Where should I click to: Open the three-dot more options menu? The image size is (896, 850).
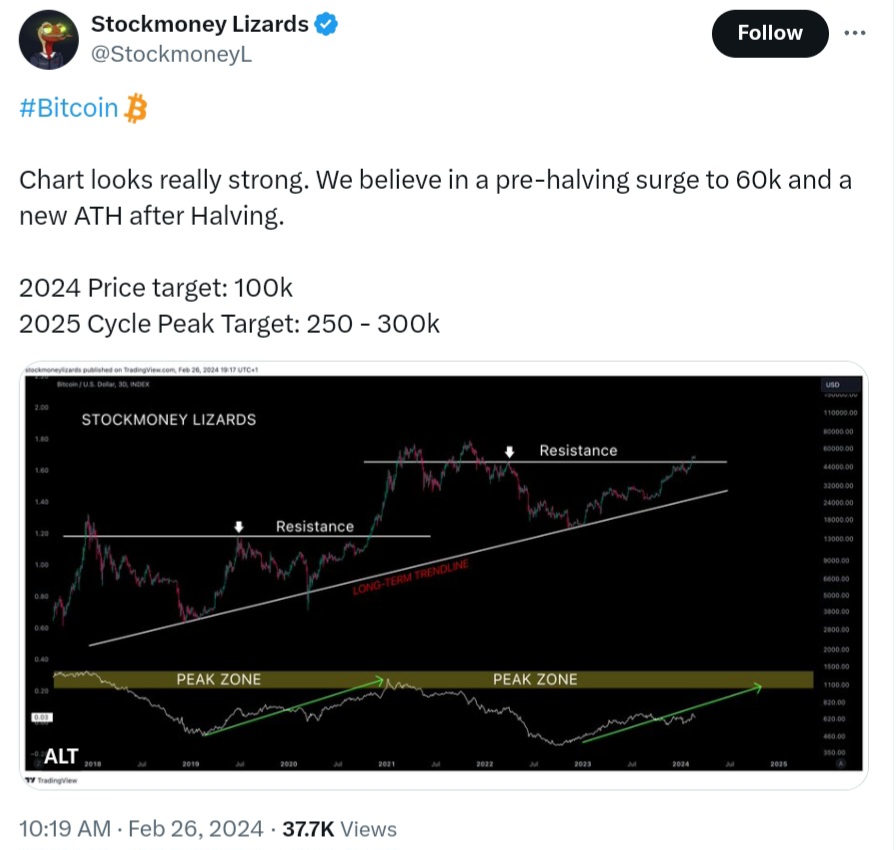pos(854,33)
